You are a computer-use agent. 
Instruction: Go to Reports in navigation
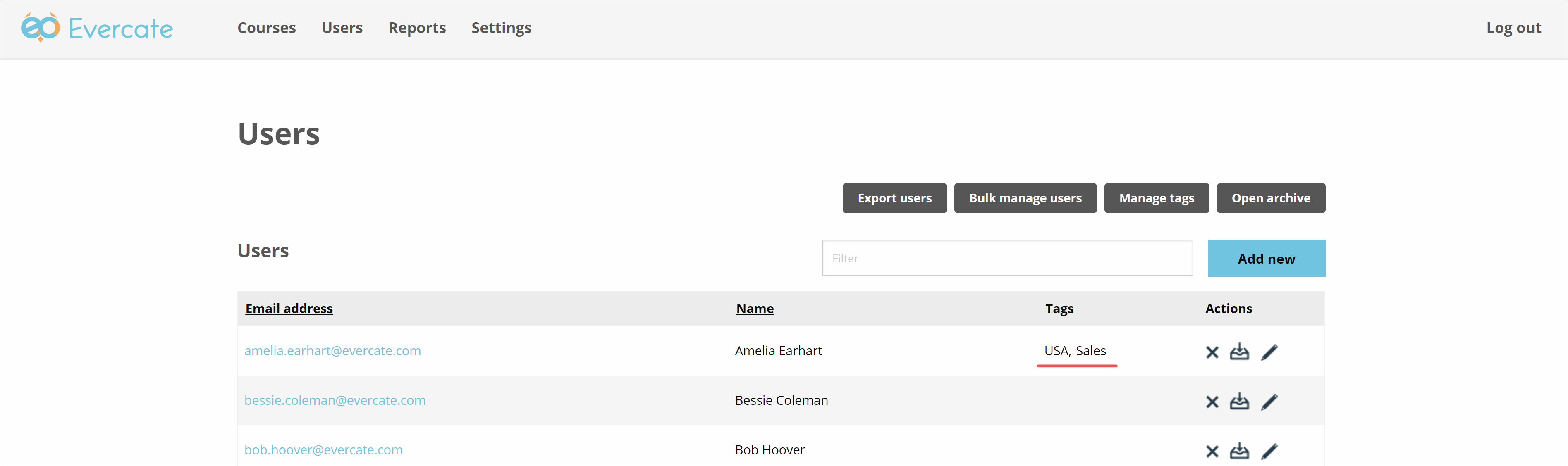[417, 28]
